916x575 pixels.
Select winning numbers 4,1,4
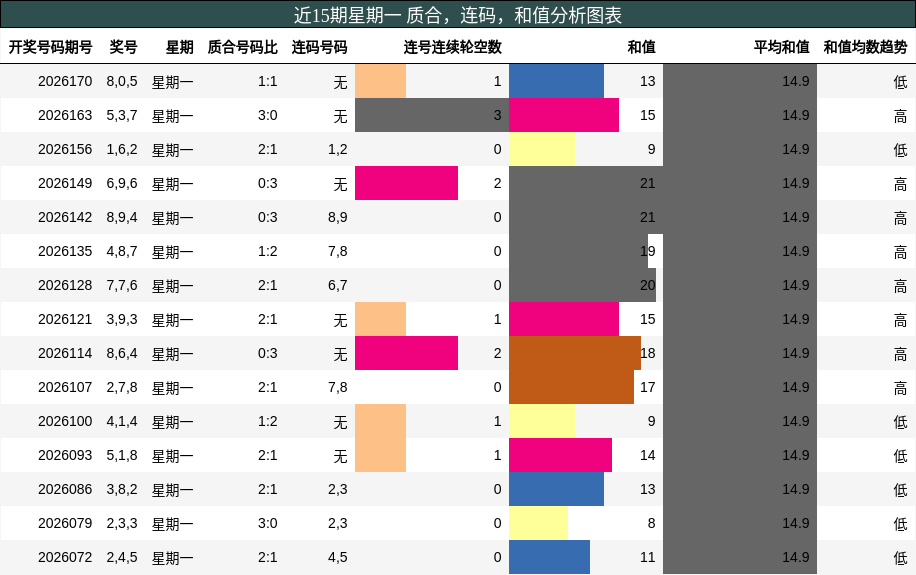coord(122,421)
